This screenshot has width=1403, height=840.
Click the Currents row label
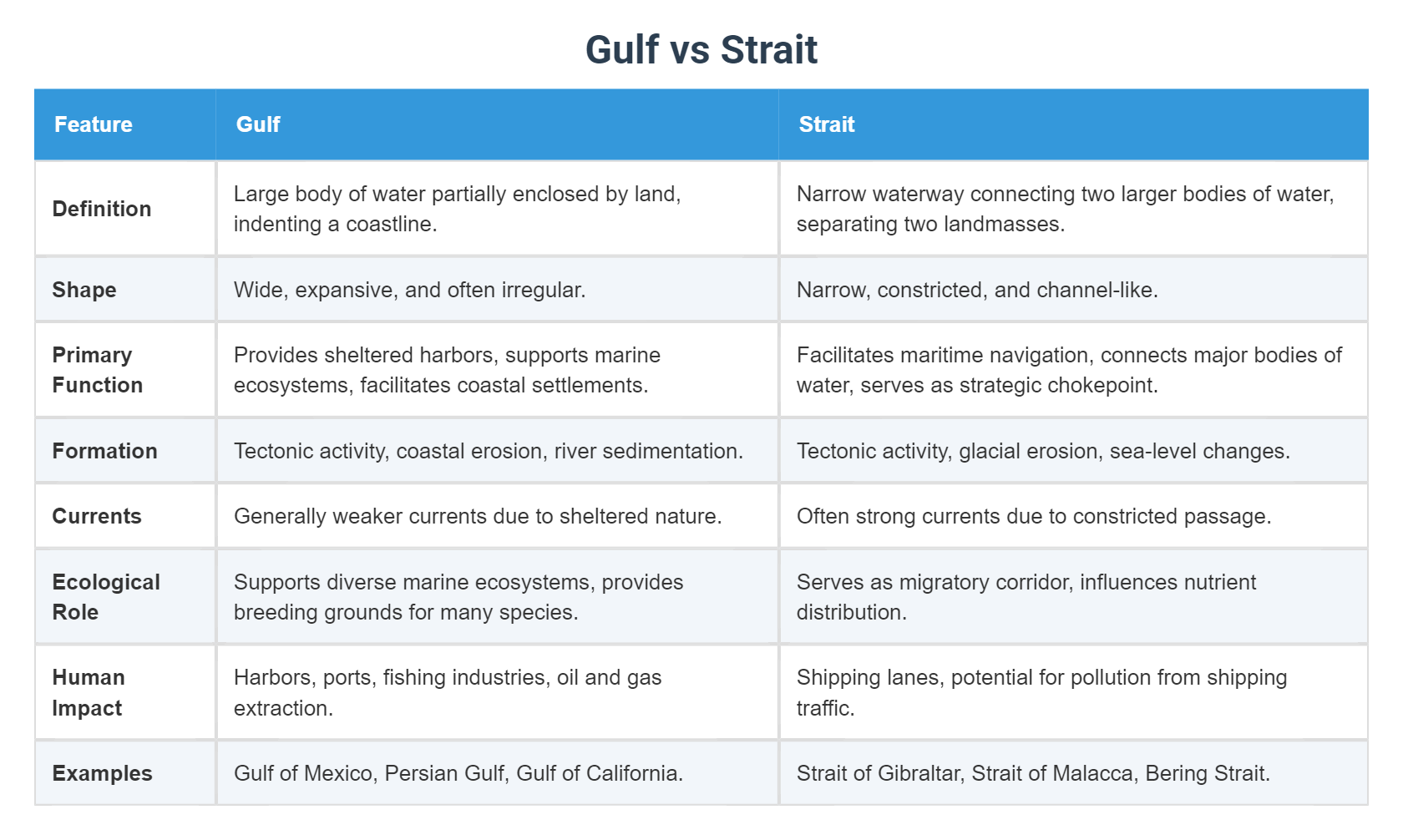click(x=97, y=516)
